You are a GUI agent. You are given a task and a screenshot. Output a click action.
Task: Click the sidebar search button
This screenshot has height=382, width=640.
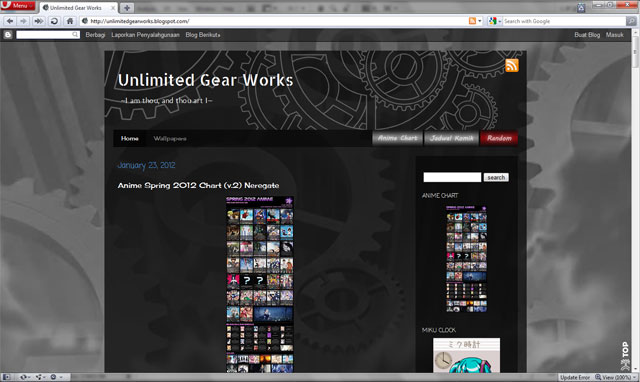tap(496, 177)
